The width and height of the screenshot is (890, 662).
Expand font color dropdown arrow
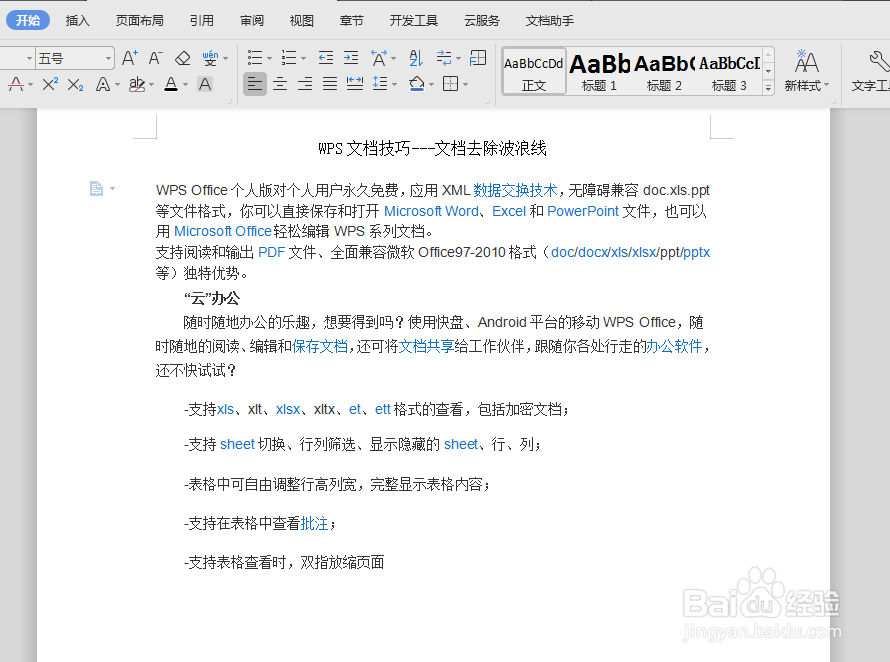[185, 85]
